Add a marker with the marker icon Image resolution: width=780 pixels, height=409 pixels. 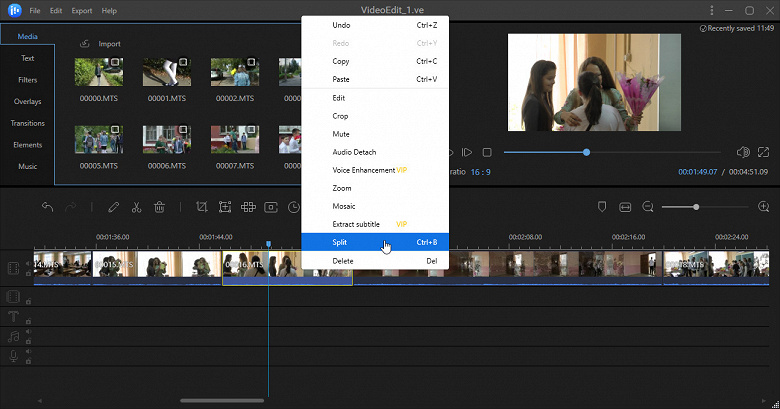point(601,207)
